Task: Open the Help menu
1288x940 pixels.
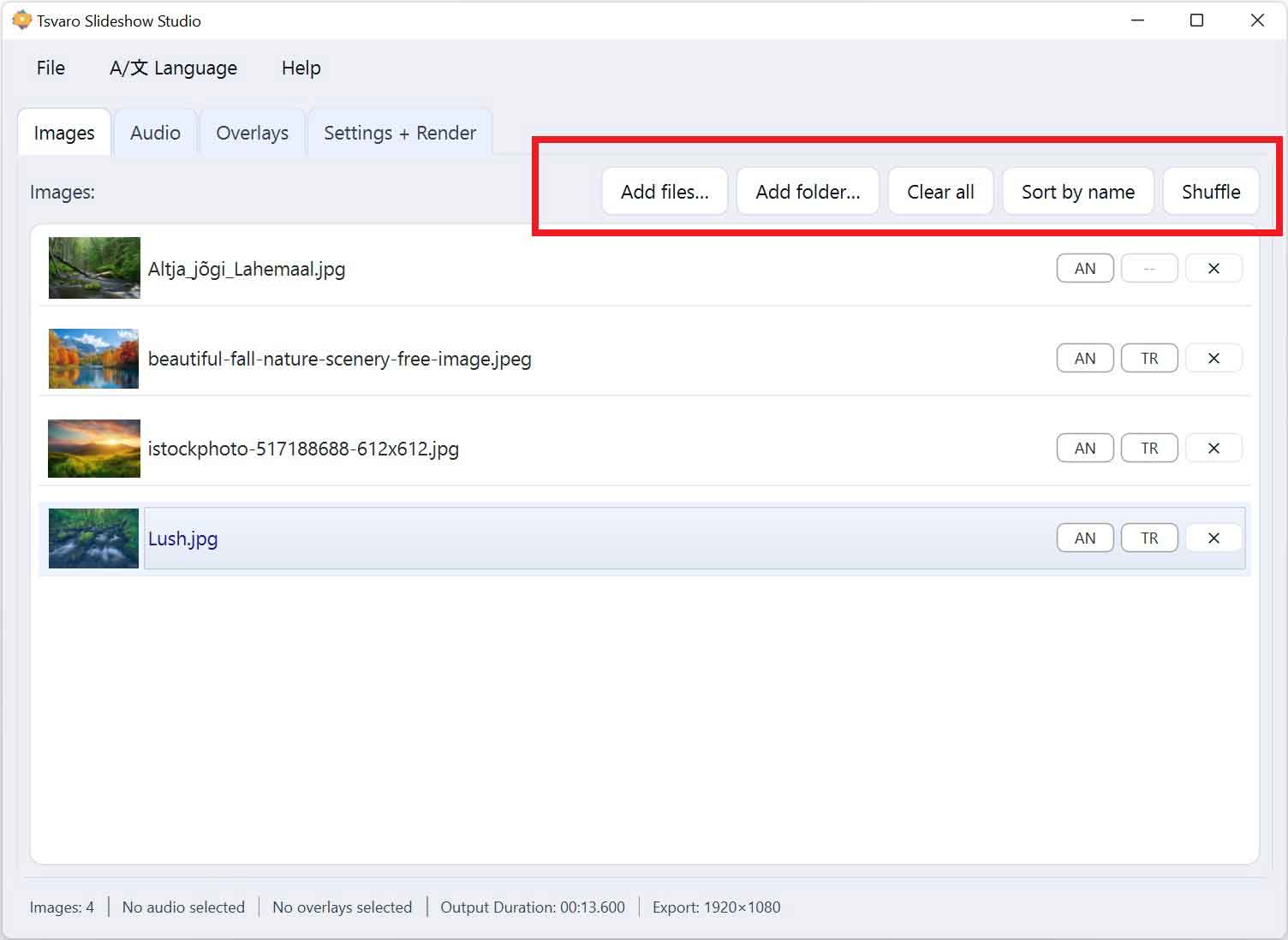Action: pos(301,68)
